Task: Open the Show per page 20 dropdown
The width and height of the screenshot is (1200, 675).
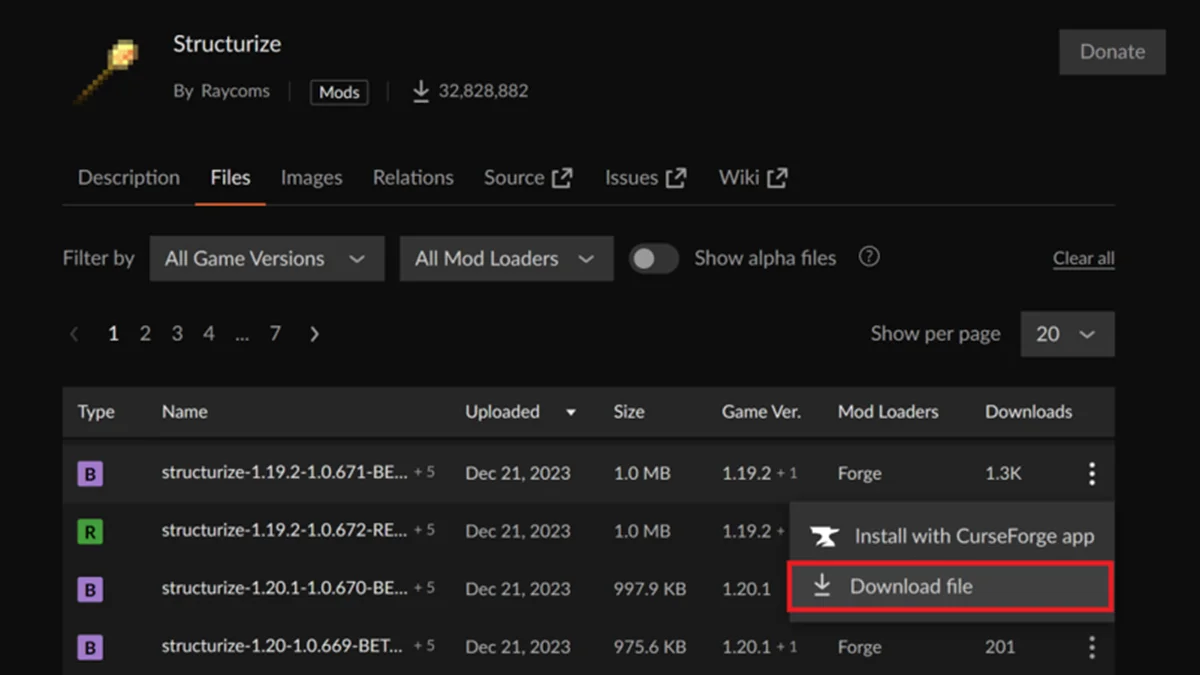Action: tap(1067, 333)
